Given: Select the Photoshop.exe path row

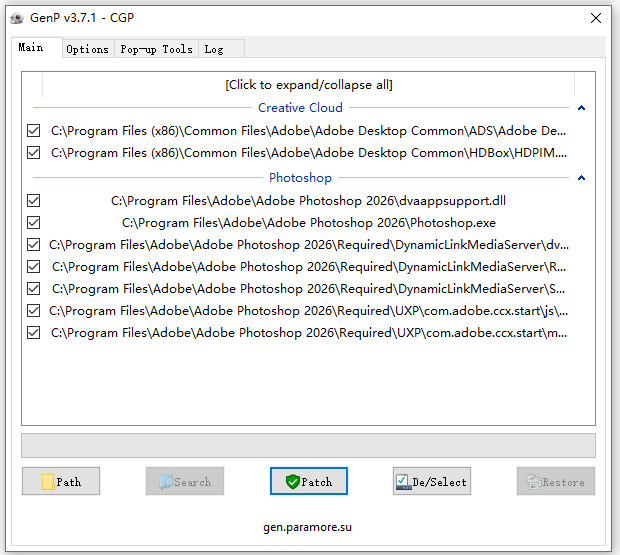Looking at the screenshot, I should (309, 223).
